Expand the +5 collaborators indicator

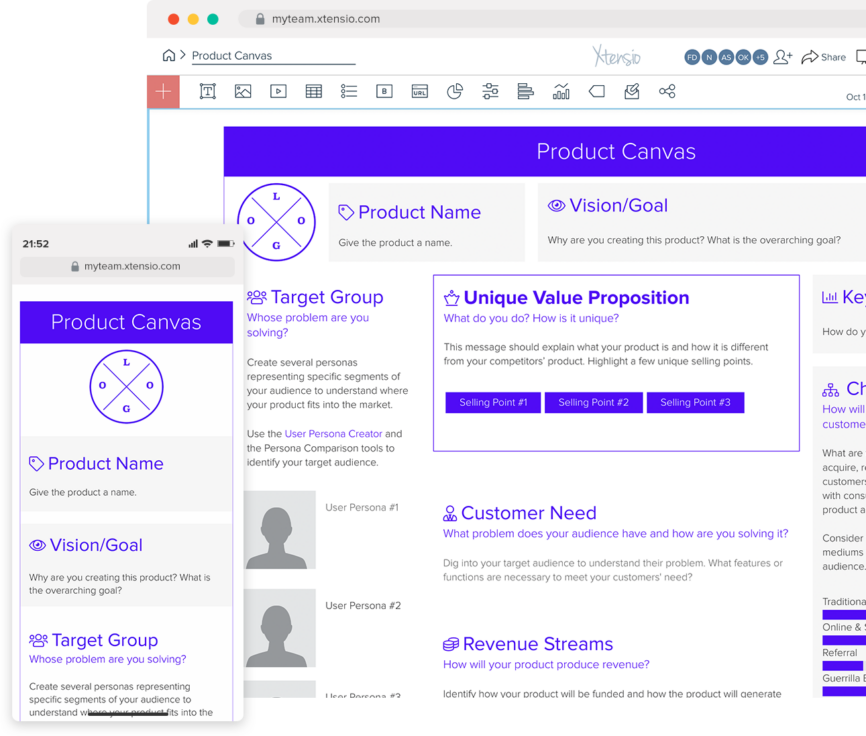coord(762,58)
